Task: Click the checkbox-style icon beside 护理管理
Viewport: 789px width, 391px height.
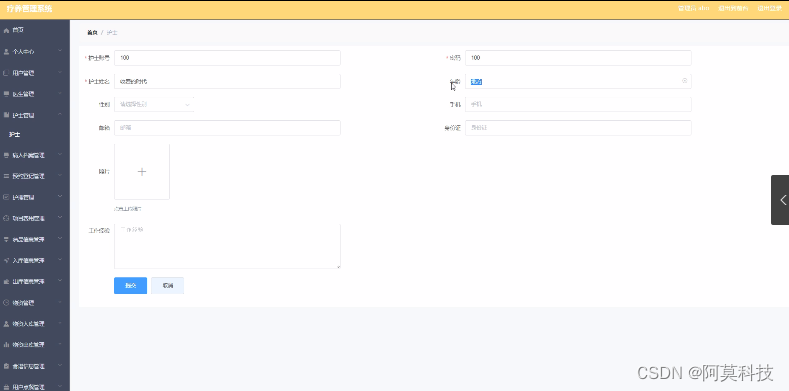Action: (x=6, y=197)
